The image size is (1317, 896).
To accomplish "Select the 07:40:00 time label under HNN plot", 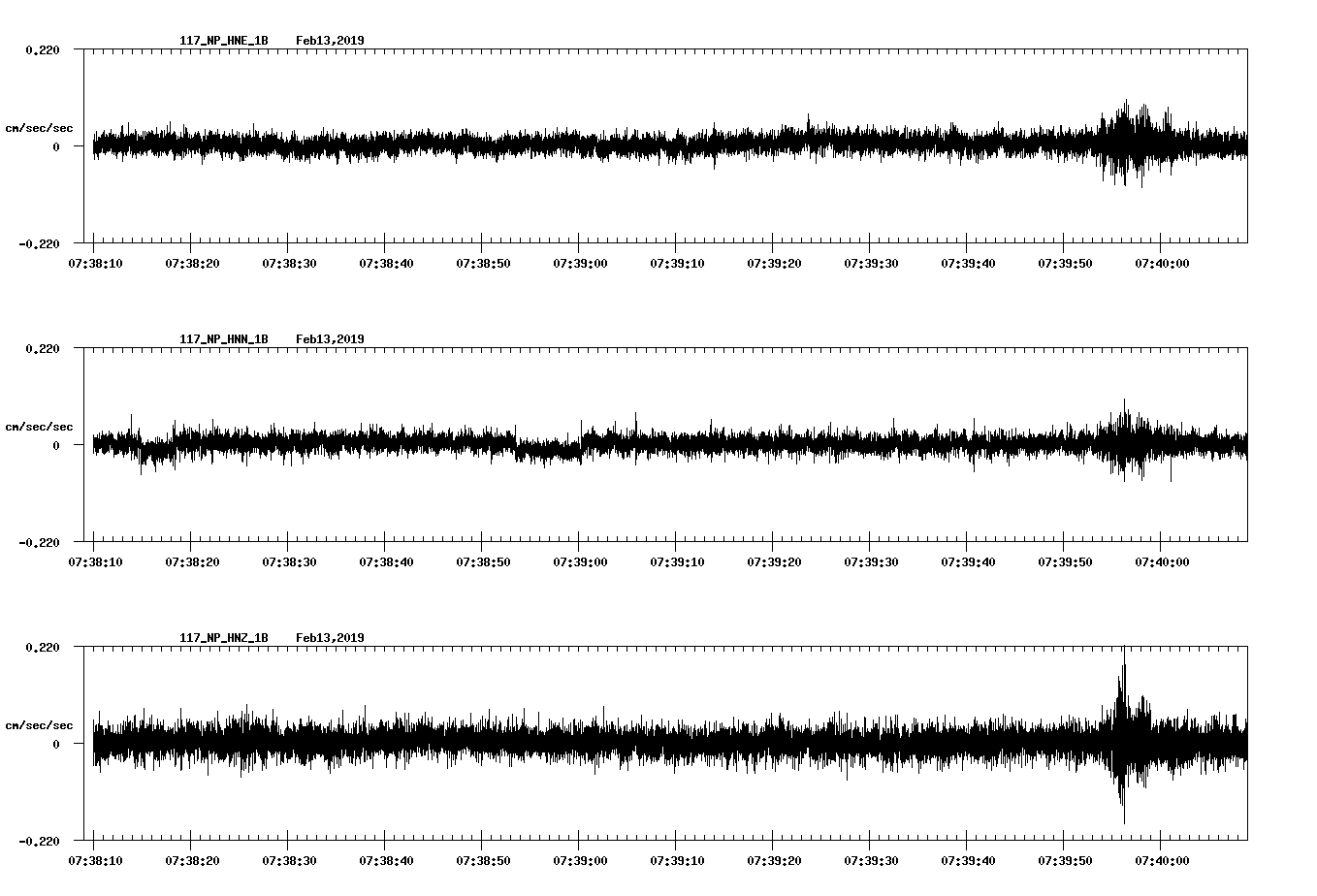I will pyautogui.click(x=1162, y=561).
